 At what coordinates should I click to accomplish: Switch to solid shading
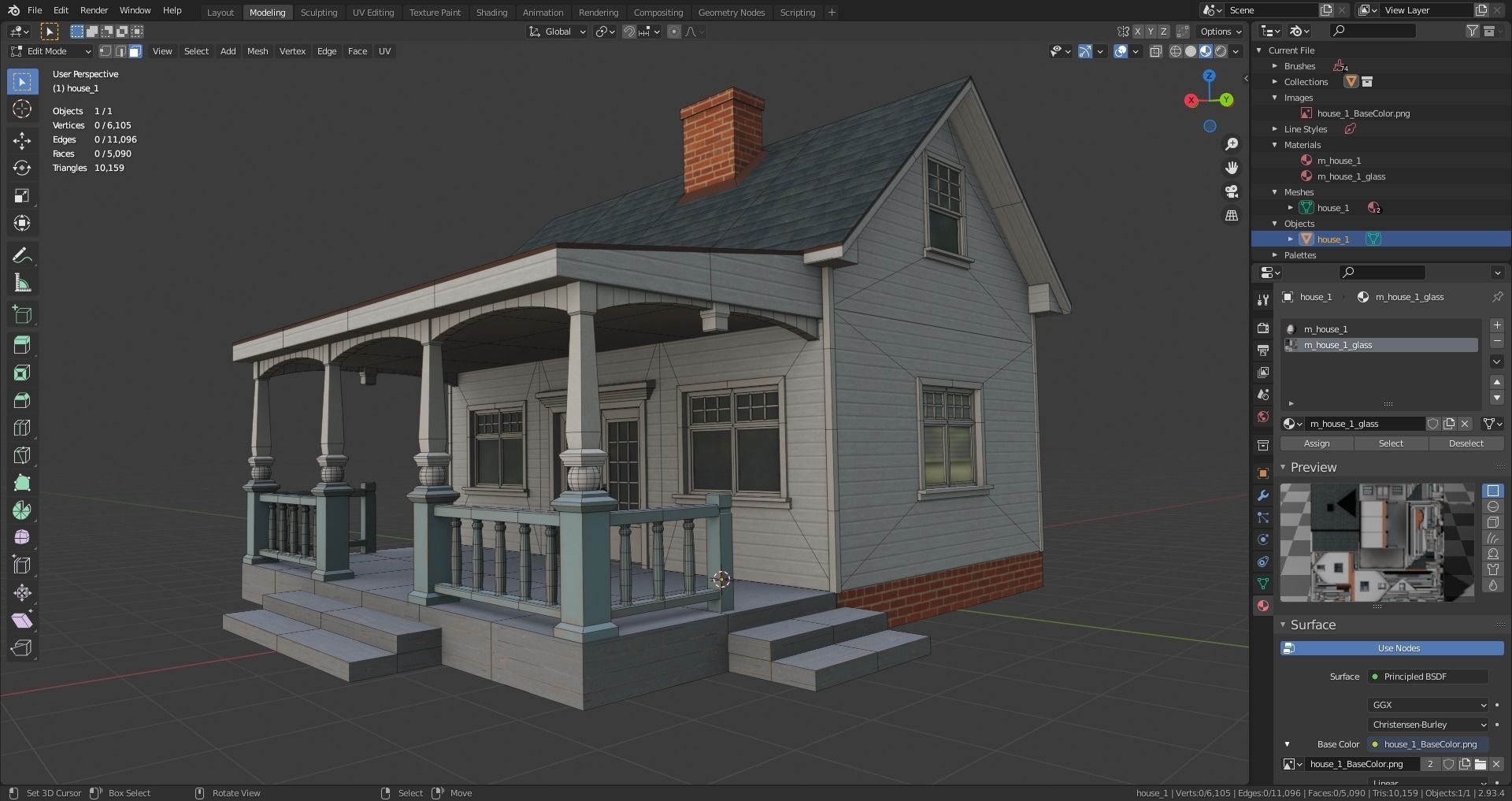point(1191,51)
